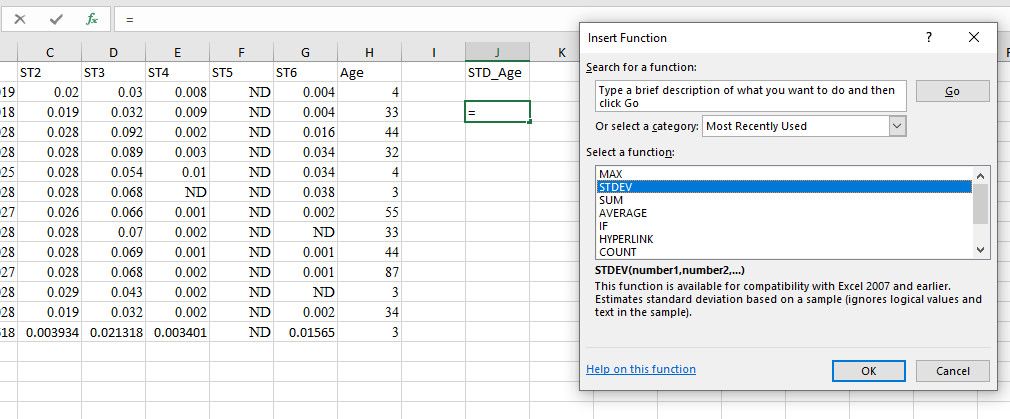The image size is (1010, 419).
Task: Select STDEV in the function list
Action: click(x=784, y=187)
